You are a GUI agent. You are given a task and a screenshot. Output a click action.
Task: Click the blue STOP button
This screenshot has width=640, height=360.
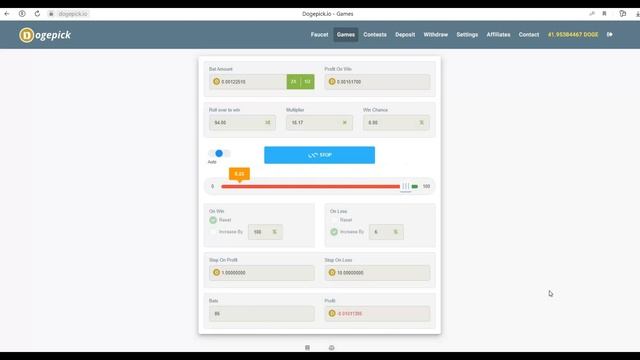pyautogui.click(x=319, y=155)
